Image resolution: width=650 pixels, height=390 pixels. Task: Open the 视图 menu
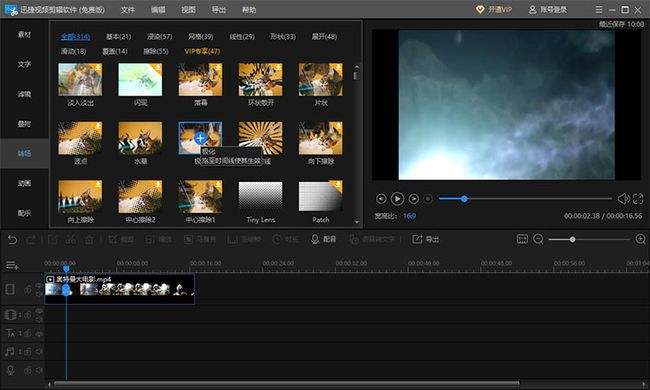tap(188, 10)
